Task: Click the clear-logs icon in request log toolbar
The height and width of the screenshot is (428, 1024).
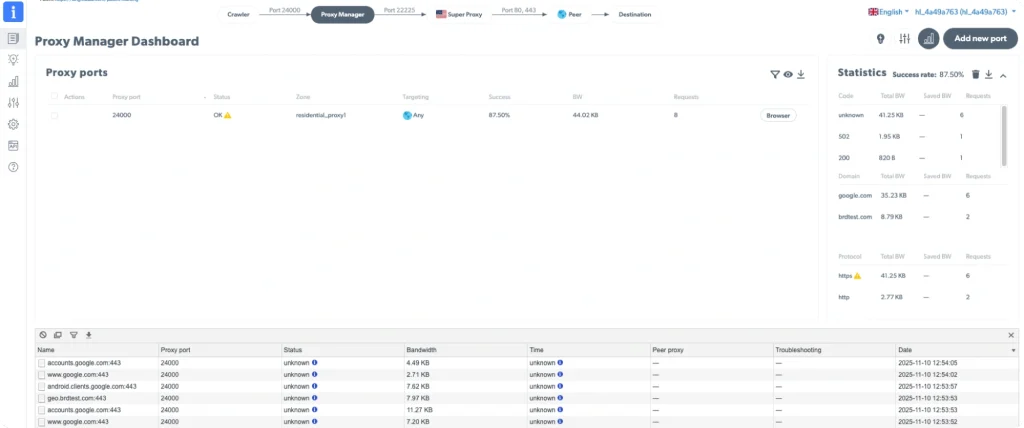Action: coord(42,335)
